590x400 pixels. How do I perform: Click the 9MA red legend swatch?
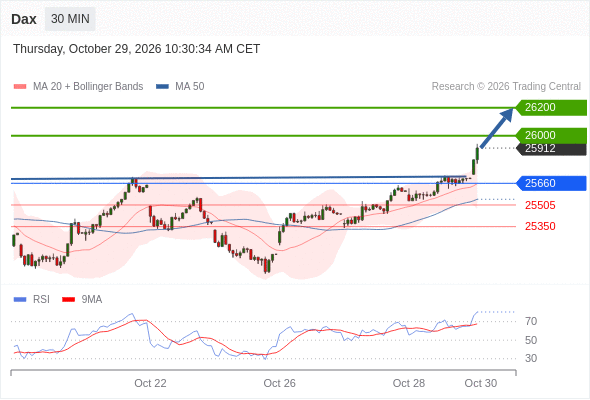coord(68,300)
